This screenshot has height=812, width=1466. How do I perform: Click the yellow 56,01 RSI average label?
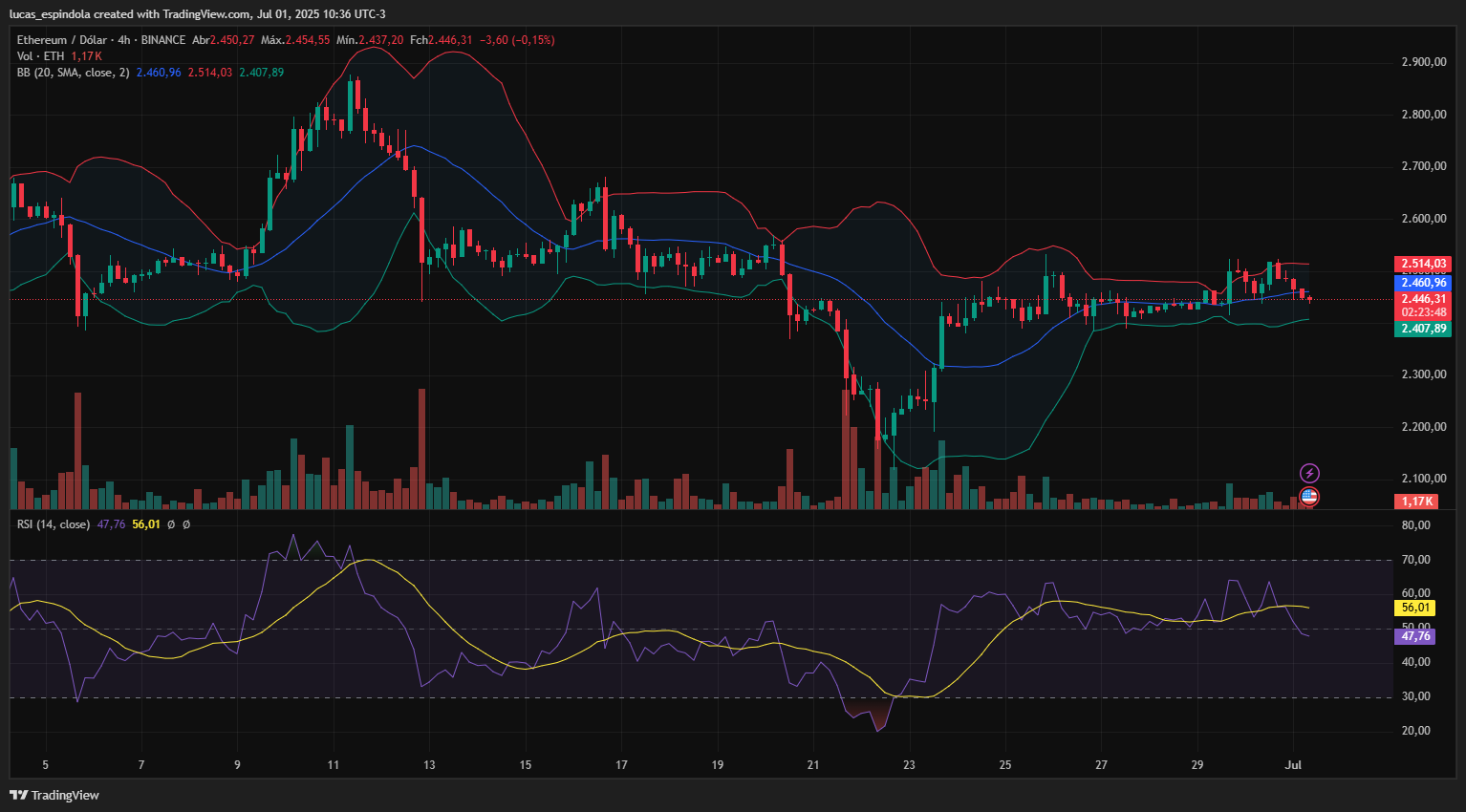click(x=1414, y=608)
